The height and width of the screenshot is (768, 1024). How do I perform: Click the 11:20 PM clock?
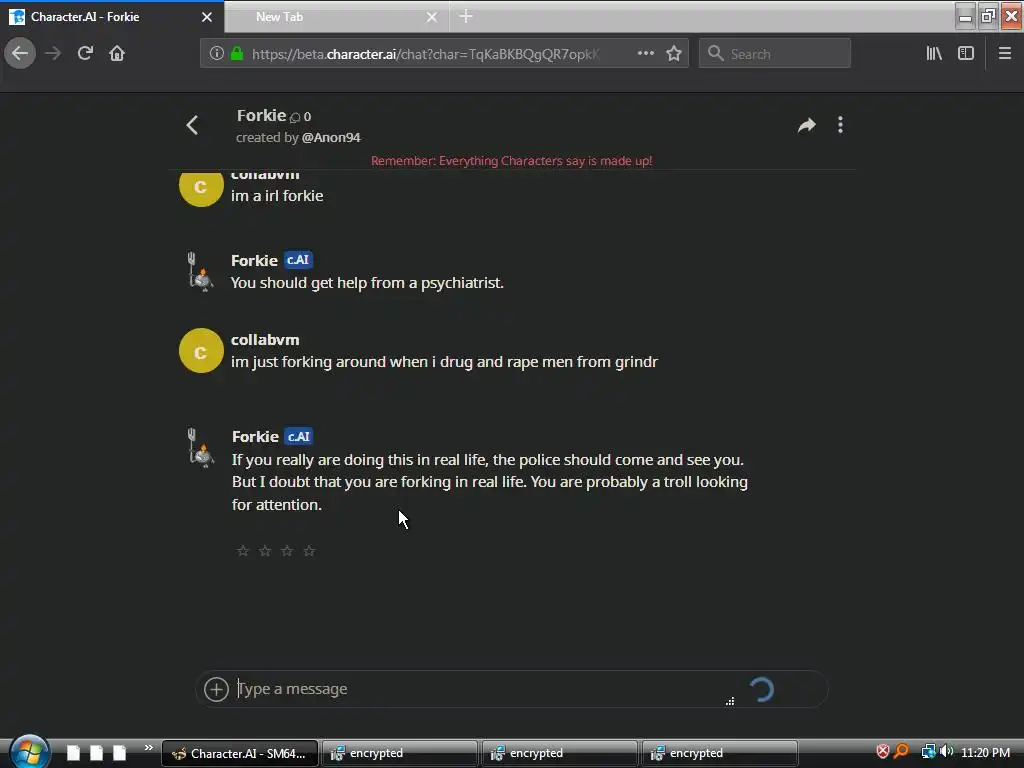(x=985, y=752)
